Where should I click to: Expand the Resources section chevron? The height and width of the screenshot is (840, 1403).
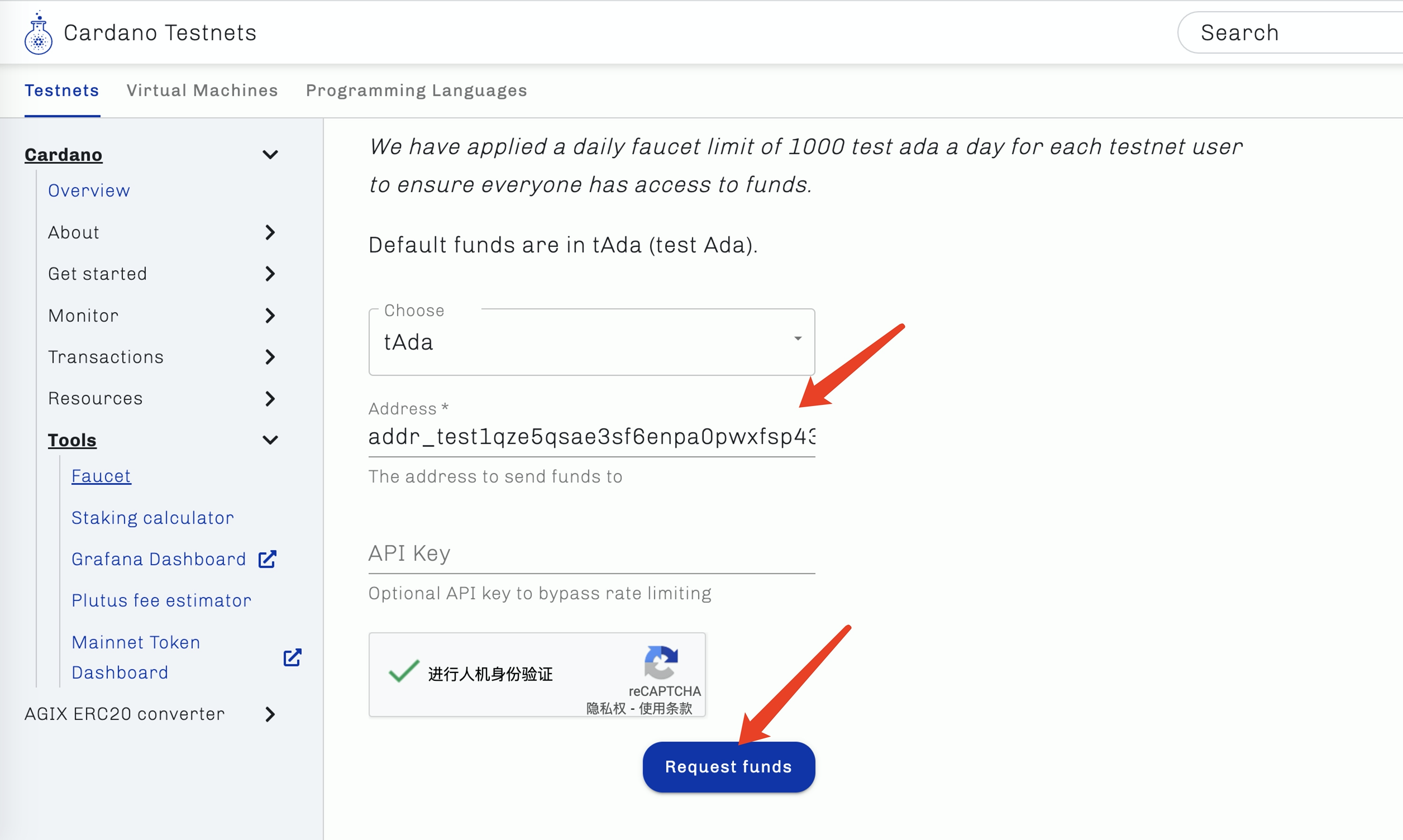coord(270,399)
